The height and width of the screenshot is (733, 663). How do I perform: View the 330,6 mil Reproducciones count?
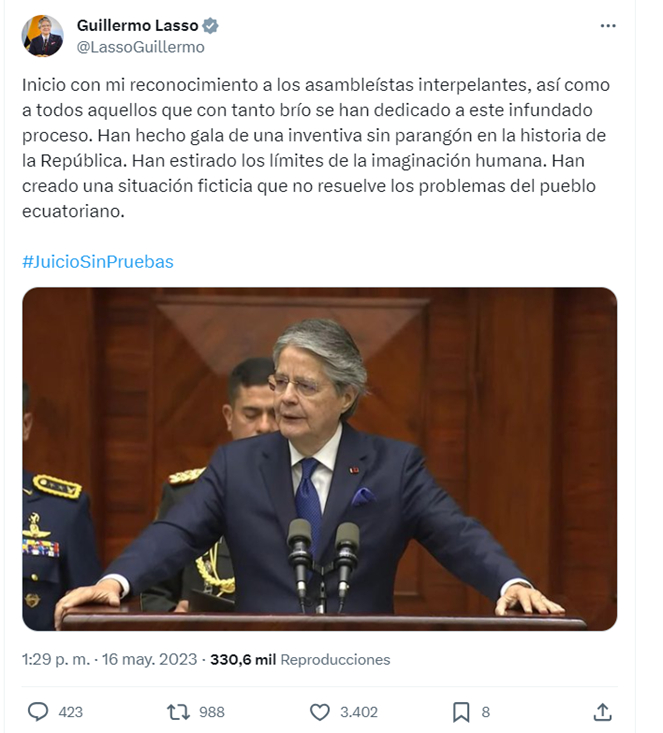point(300,660)
